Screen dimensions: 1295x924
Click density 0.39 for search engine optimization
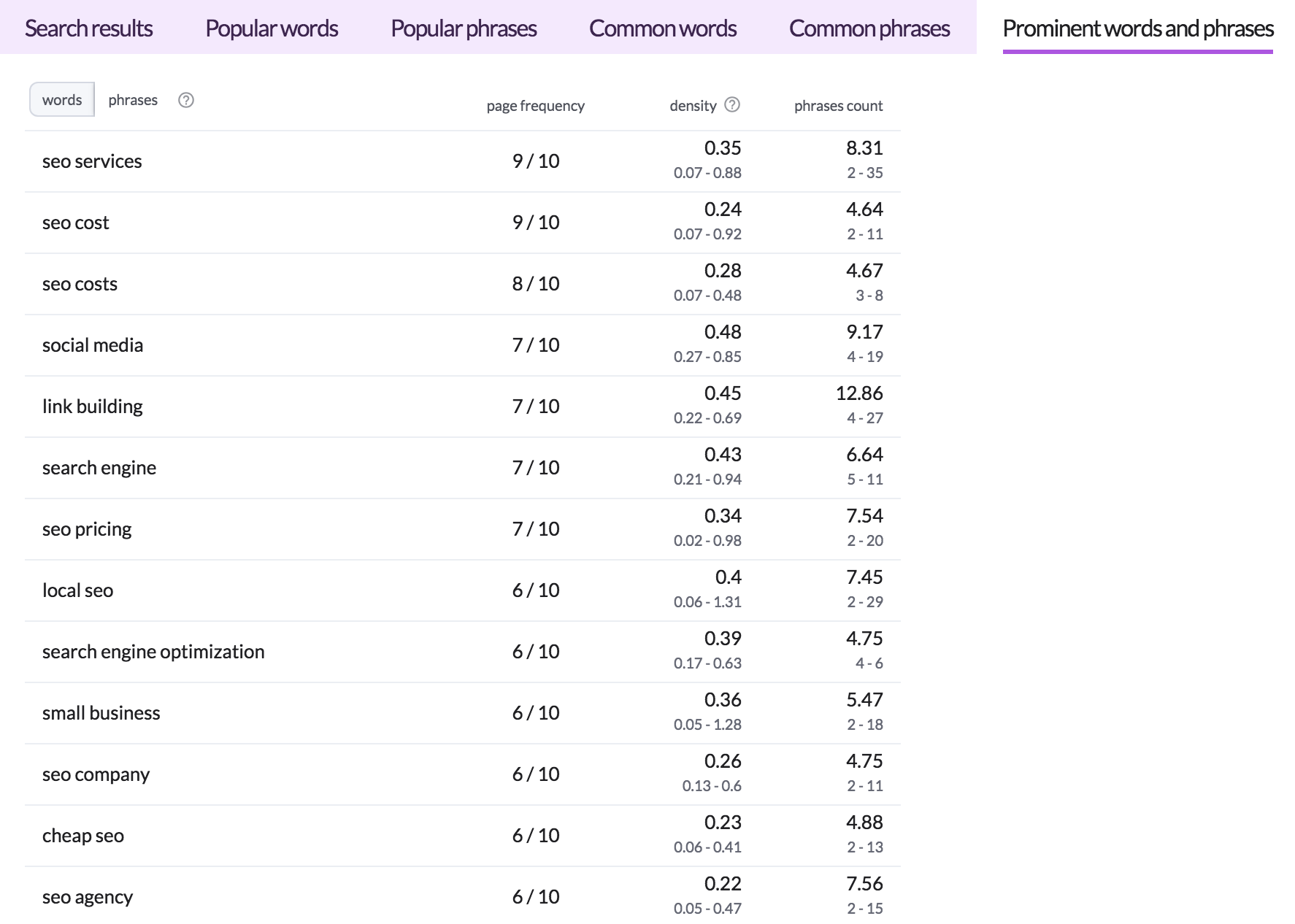(723, 639)
